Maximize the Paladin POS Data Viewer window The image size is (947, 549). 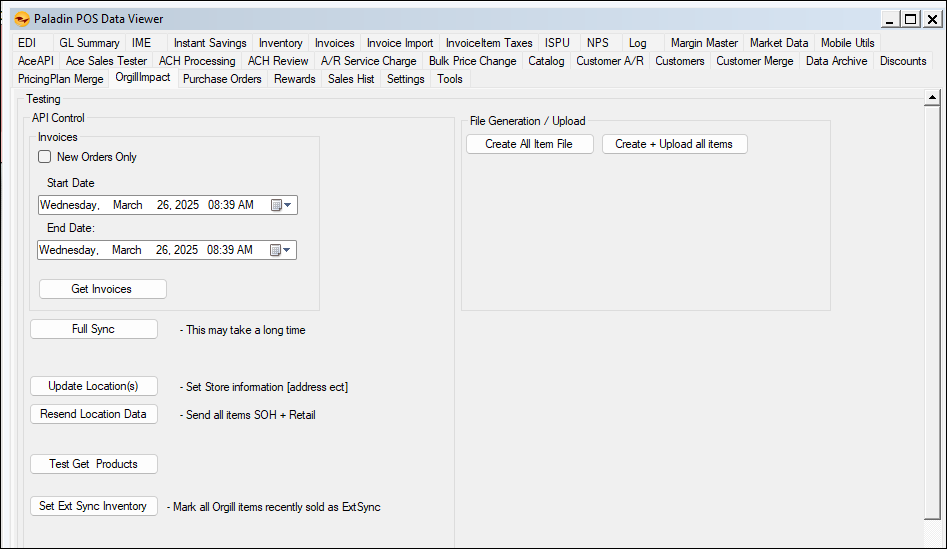tap(910, 19)
